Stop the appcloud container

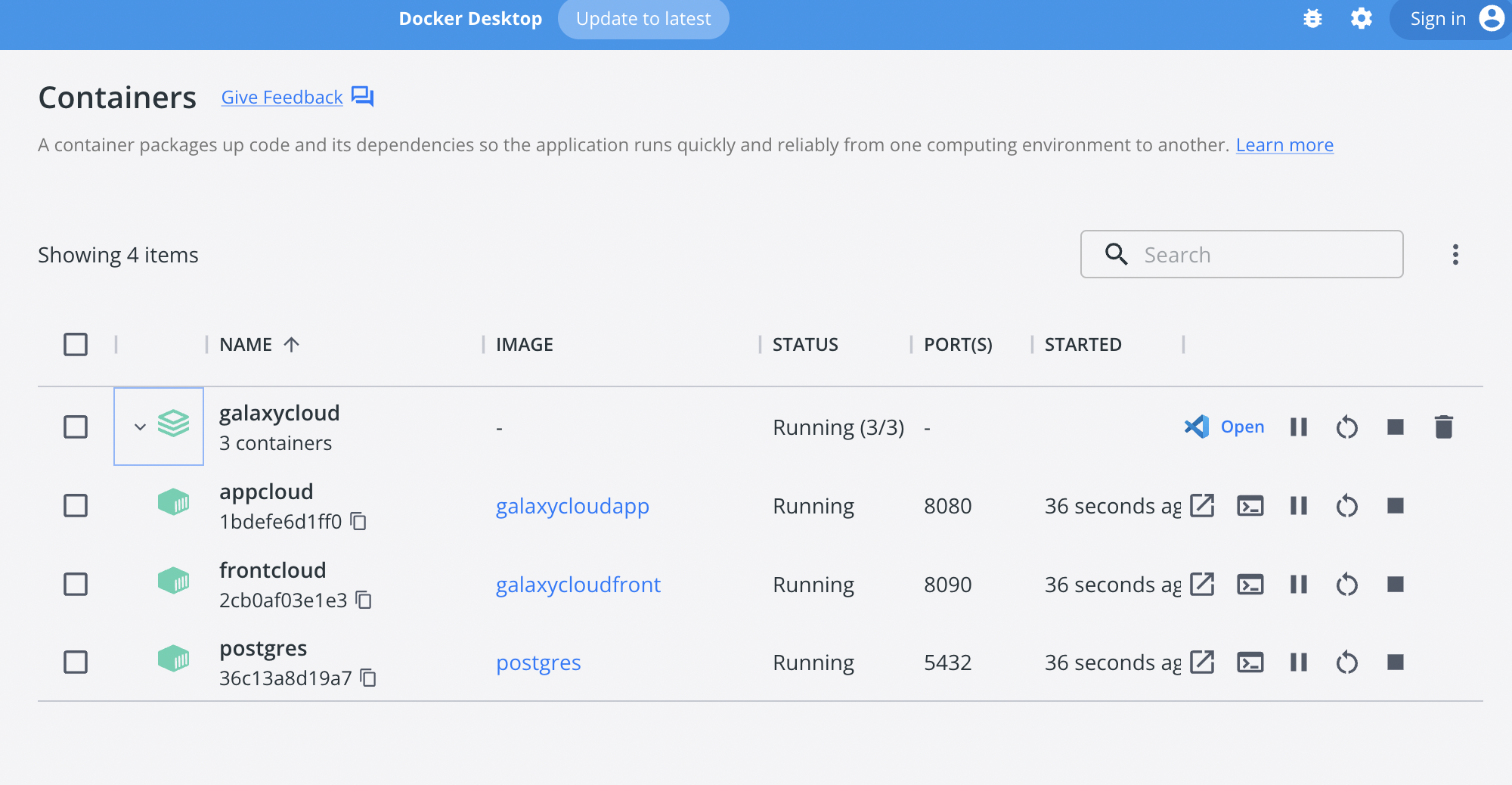[1396, 506]
